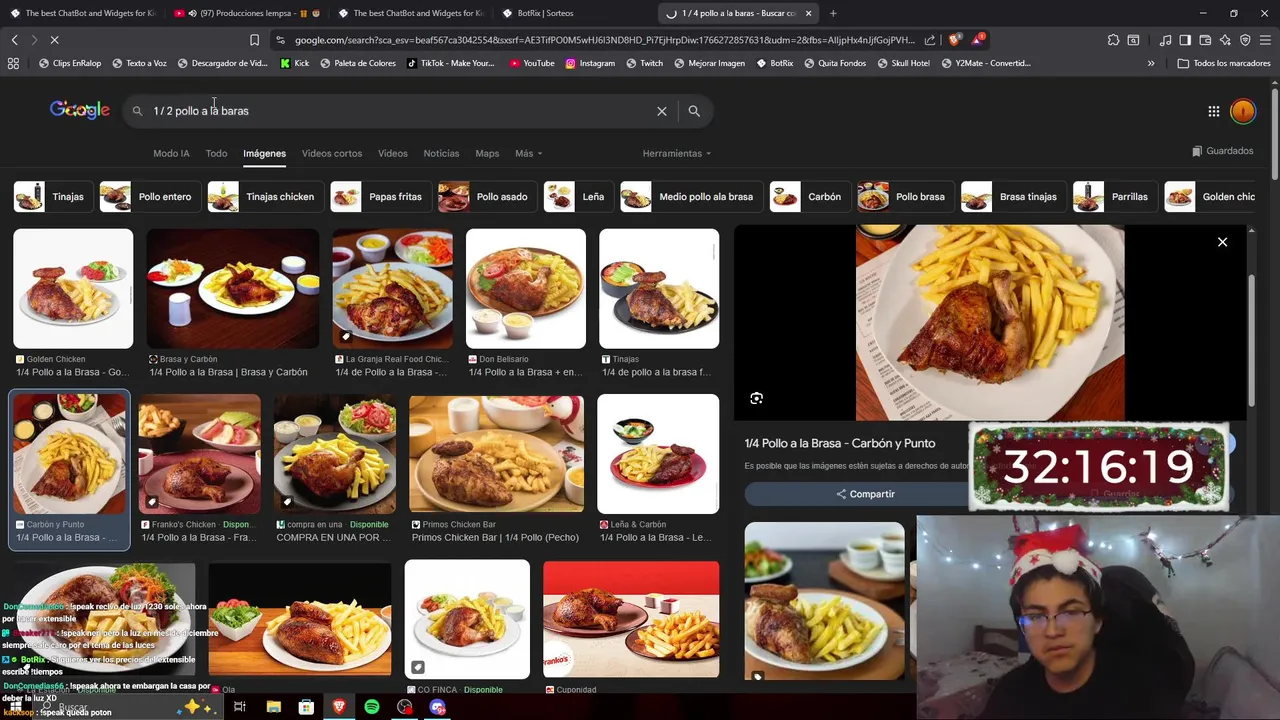Switch to the Modo IA tab

[x=171, y=153]
